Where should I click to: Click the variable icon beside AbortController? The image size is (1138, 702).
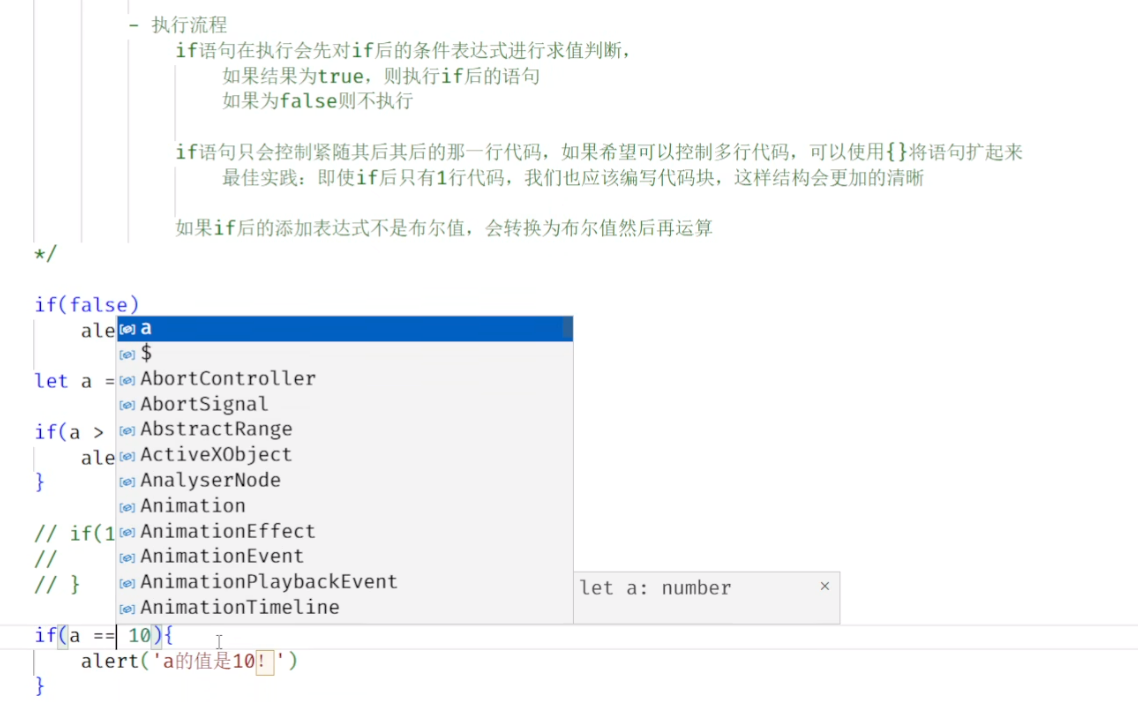click(128, 380)
